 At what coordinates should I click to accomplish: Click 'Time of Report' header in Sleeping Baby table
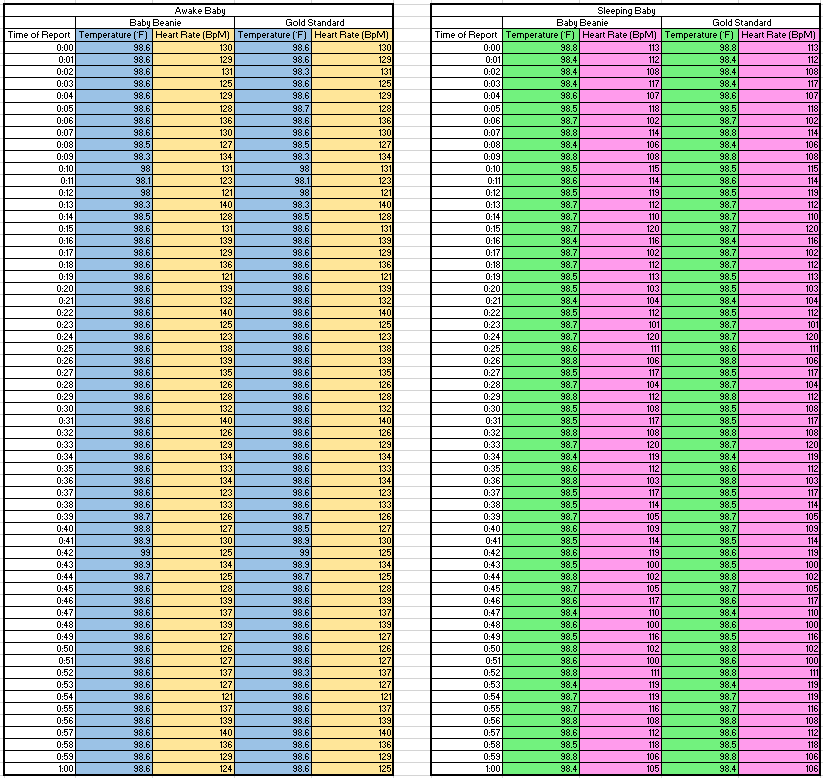[x=467, y=35]
